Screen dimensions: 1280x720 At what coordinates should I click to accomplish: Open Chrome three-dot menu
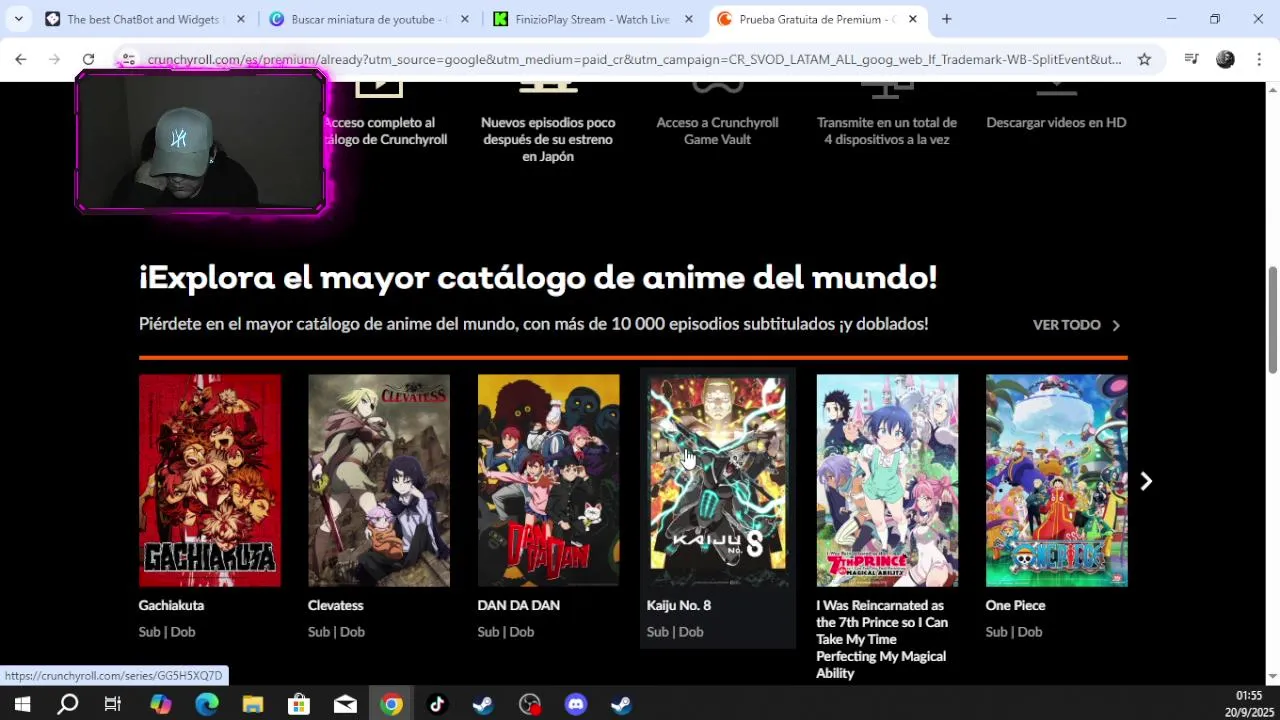(1259, 59)
